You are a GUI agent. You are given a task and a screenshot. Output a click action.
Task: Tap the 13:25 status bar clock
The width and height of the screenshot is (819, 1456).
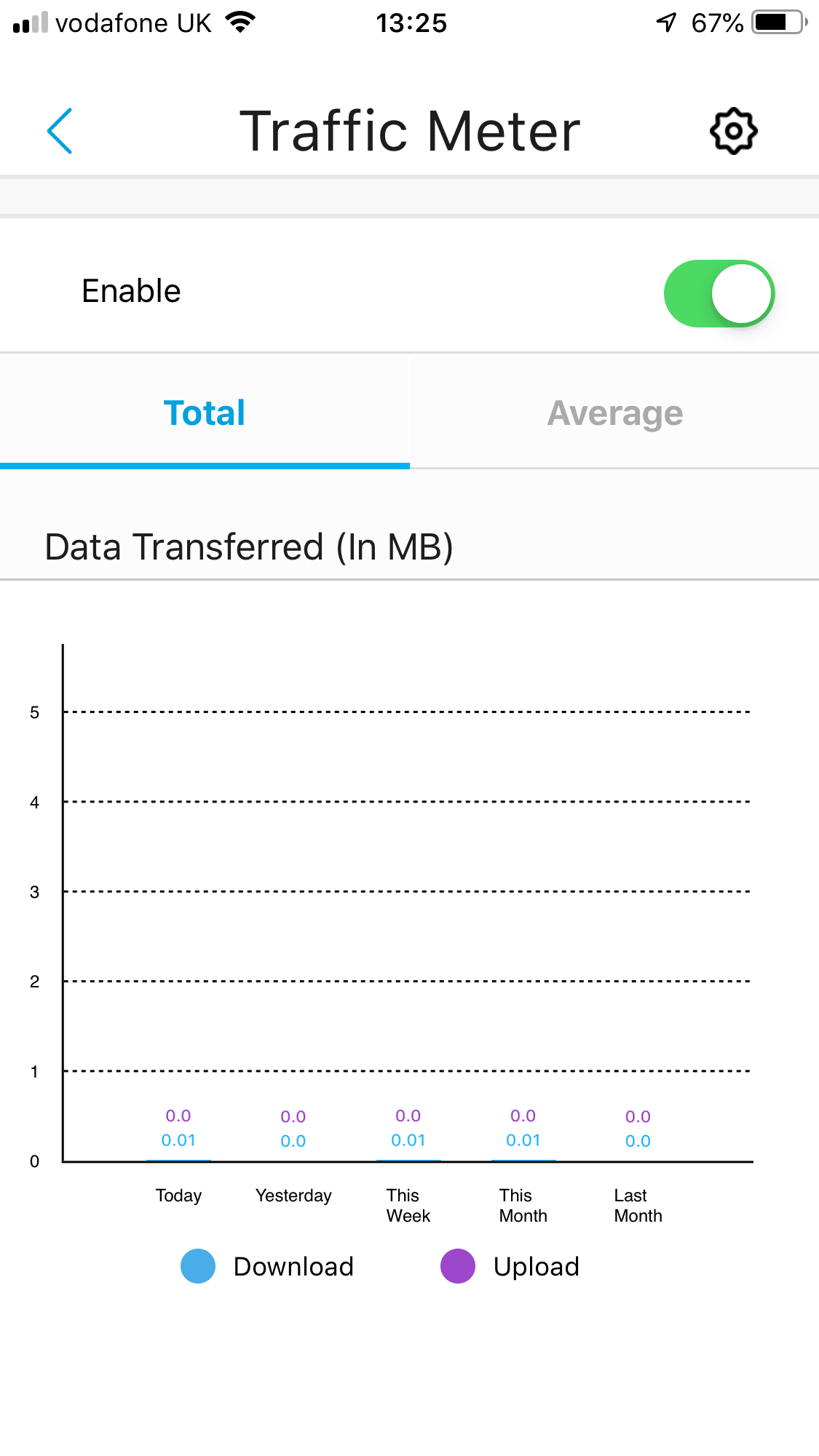click(x=411, y=23)
